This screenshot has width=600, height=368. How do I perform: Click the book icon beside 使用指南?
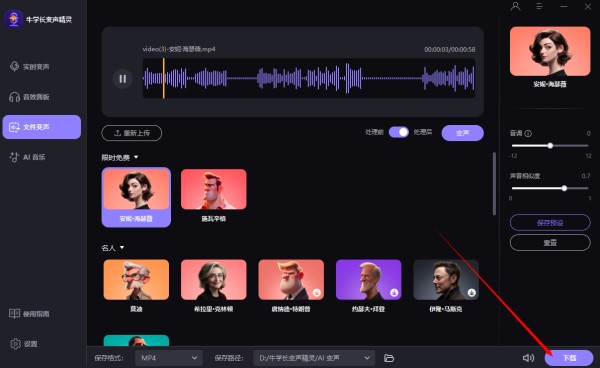(x=14, y=314)
